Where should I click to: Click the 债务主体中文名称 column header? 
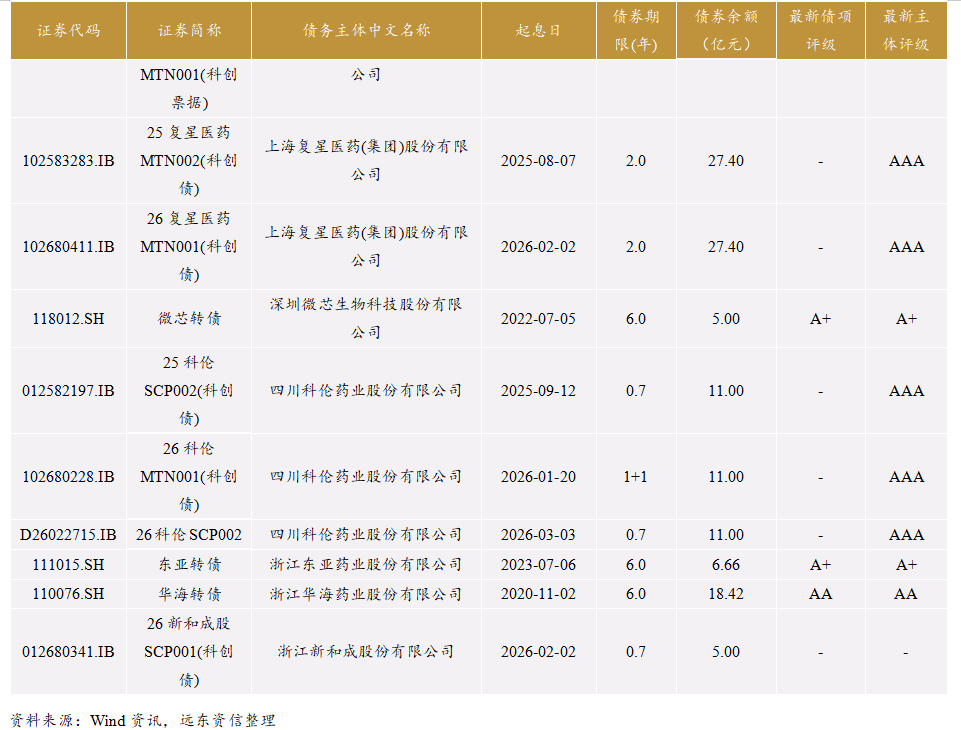(x=367, y=31)
